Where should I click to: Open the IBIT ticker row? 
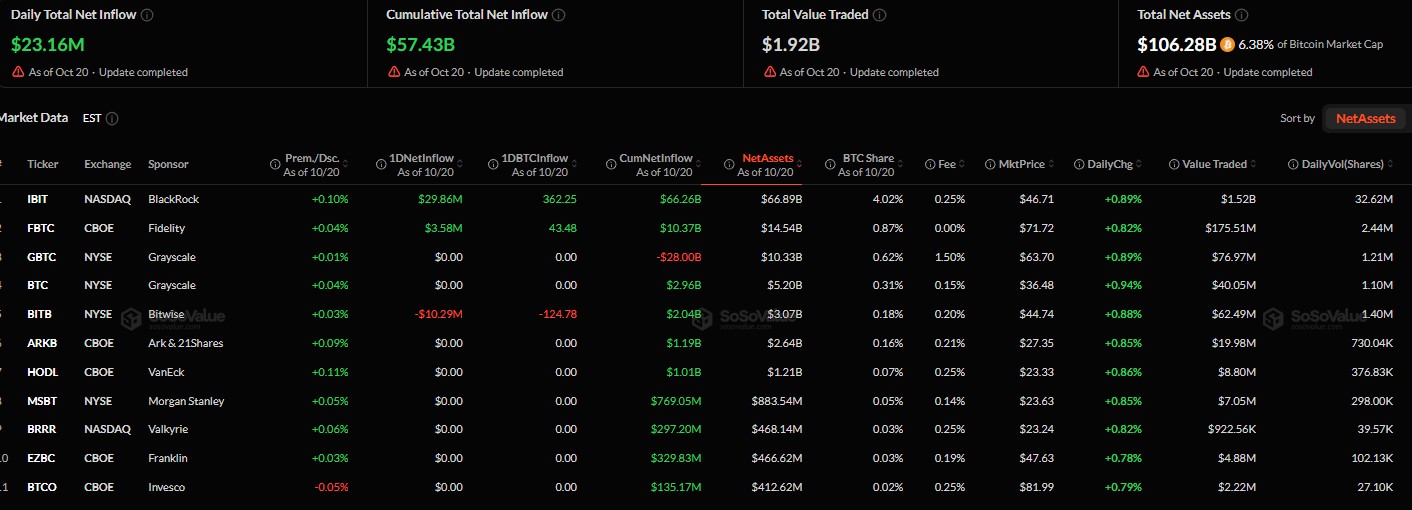37,199
